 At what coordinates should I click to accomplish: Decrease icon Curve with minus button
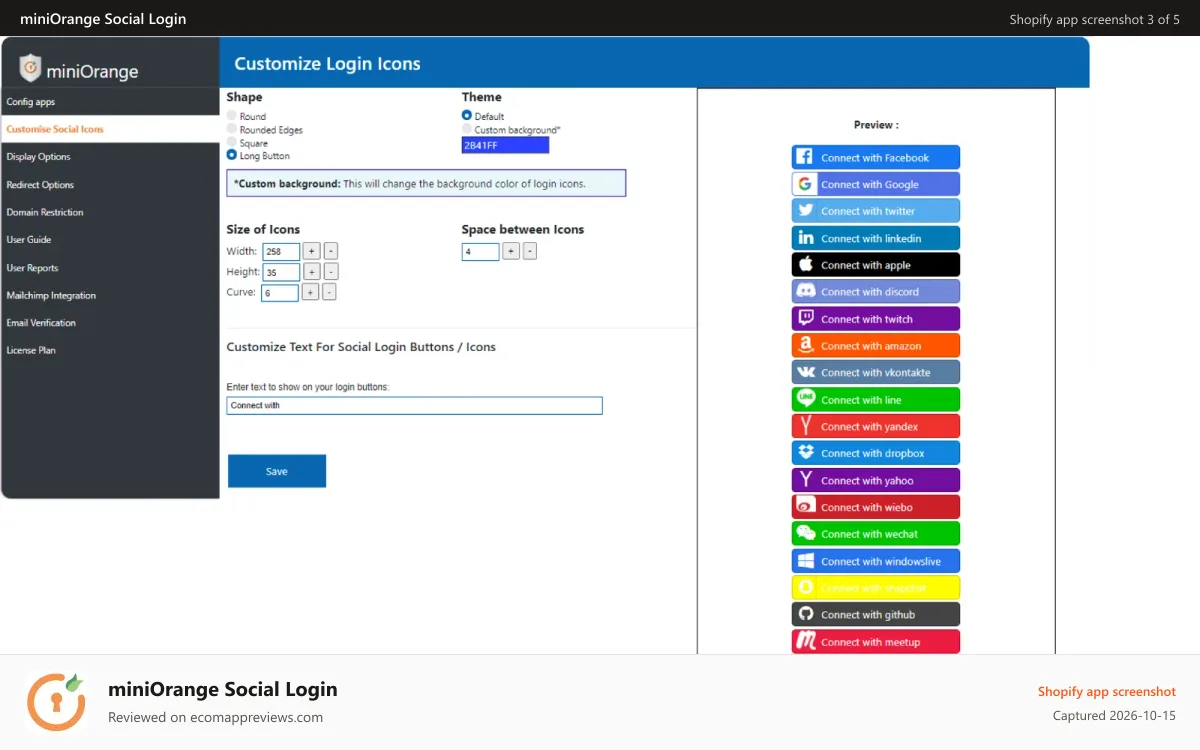click(329, 292)
